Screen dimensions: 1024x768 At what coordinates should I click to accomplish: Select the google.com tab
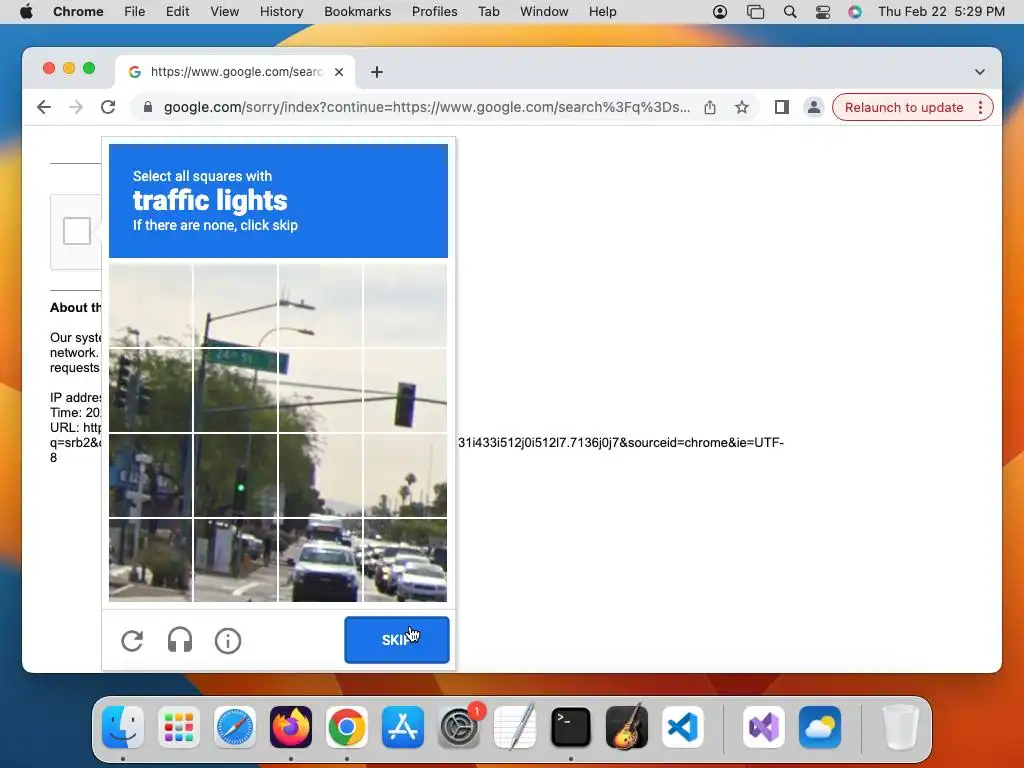click(236, 72)
